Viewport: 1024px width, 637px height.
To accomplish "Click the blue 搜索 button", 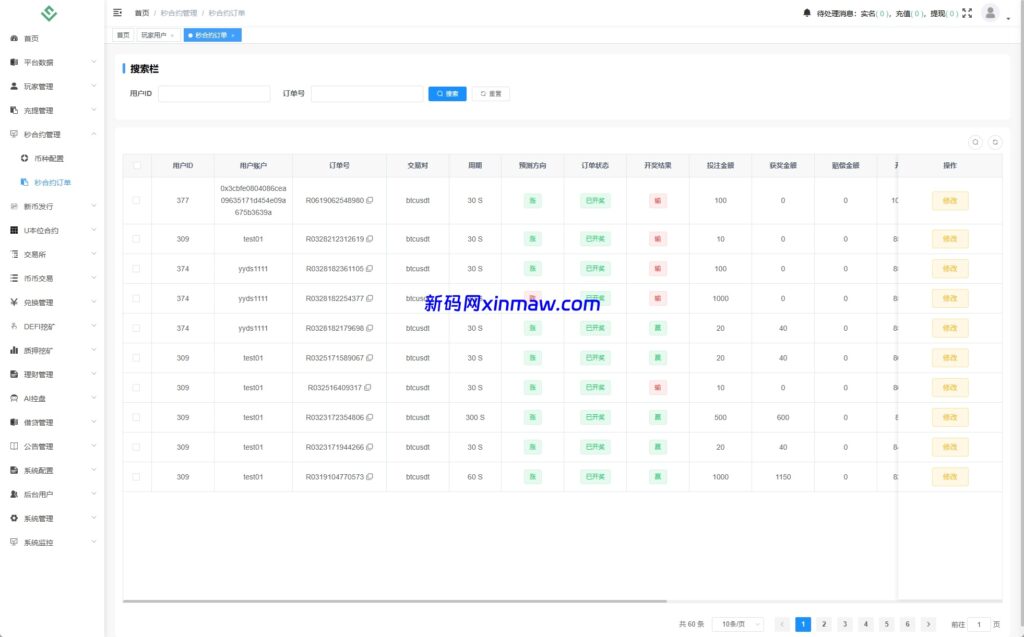I will pyautogui.click(x=447, y=94).
